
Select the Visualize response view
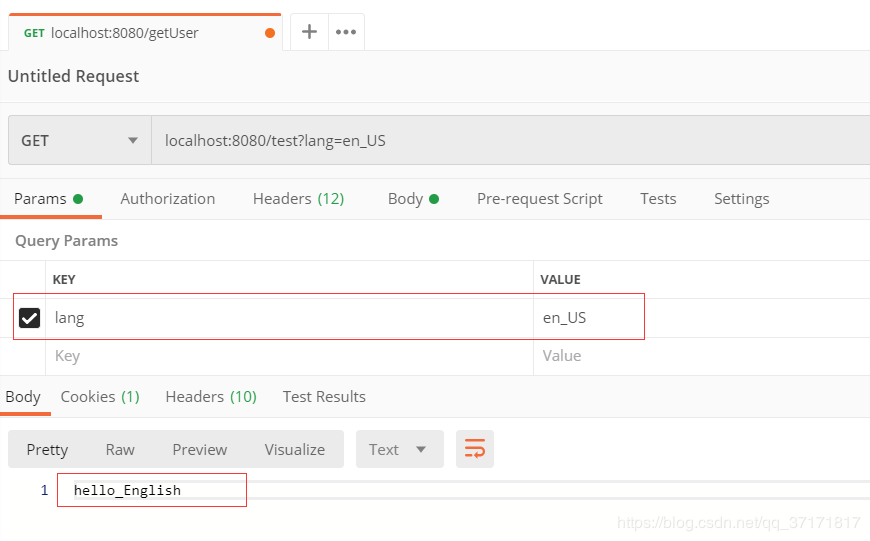[294, 449]
